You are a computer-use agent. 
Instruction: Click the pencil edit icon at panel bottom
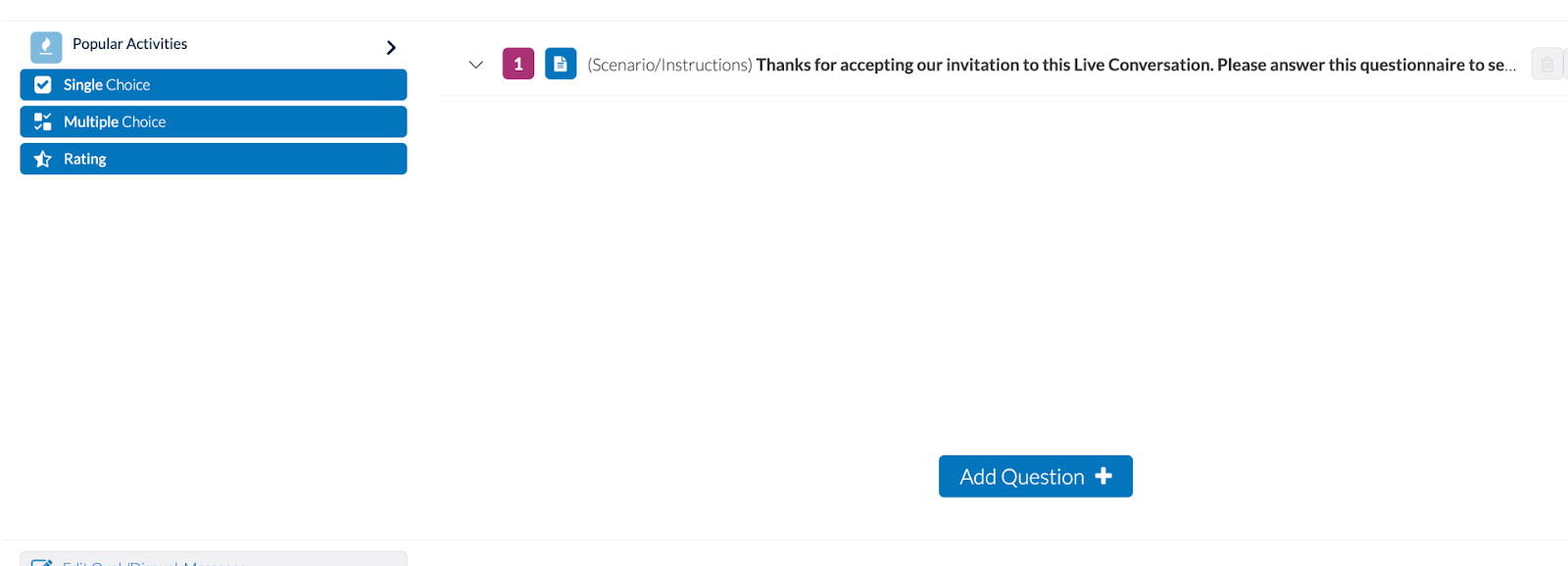click(x=42, y=563)
